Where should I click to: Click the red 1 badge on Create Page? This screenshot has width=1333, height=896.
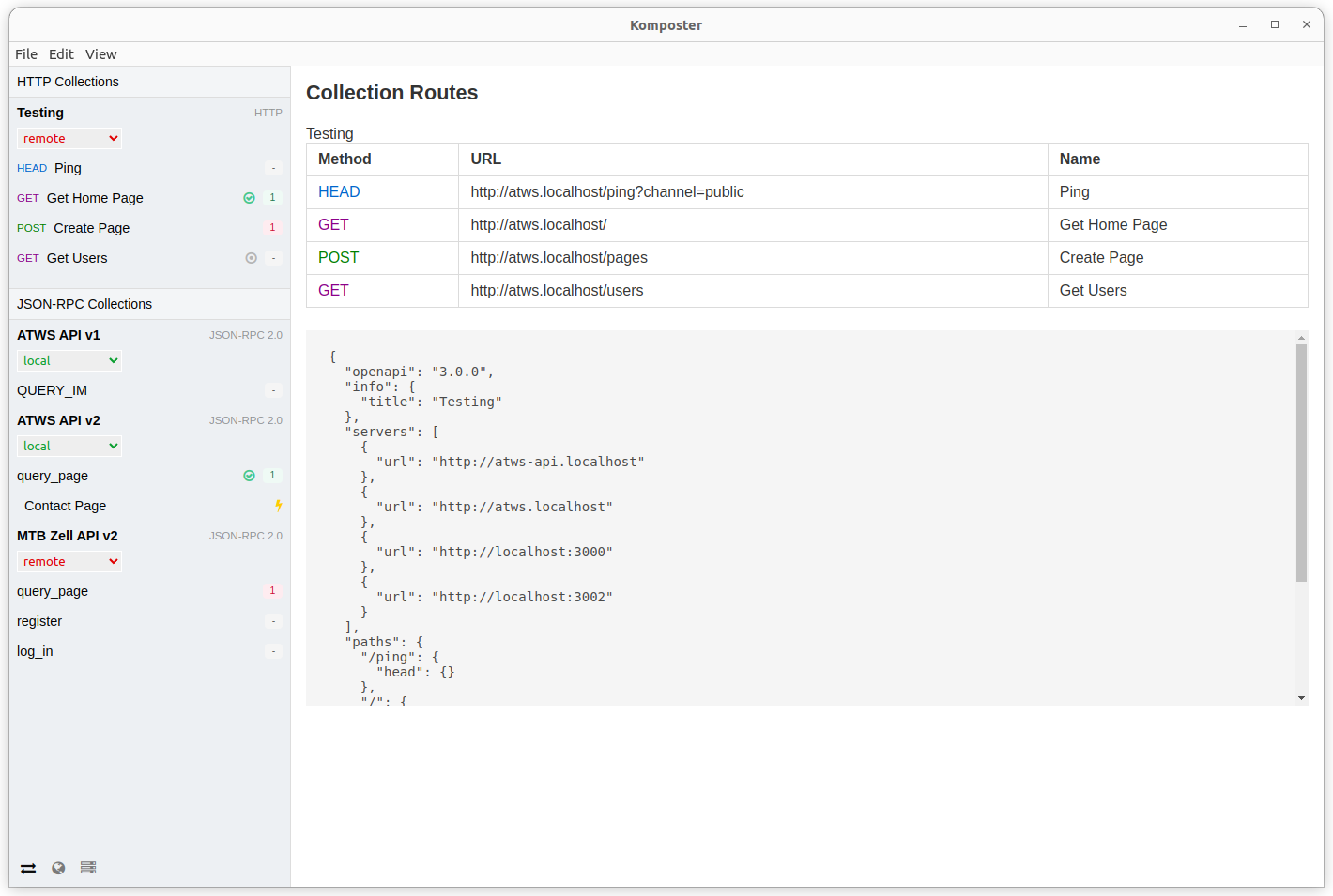[x=273, y=228]
